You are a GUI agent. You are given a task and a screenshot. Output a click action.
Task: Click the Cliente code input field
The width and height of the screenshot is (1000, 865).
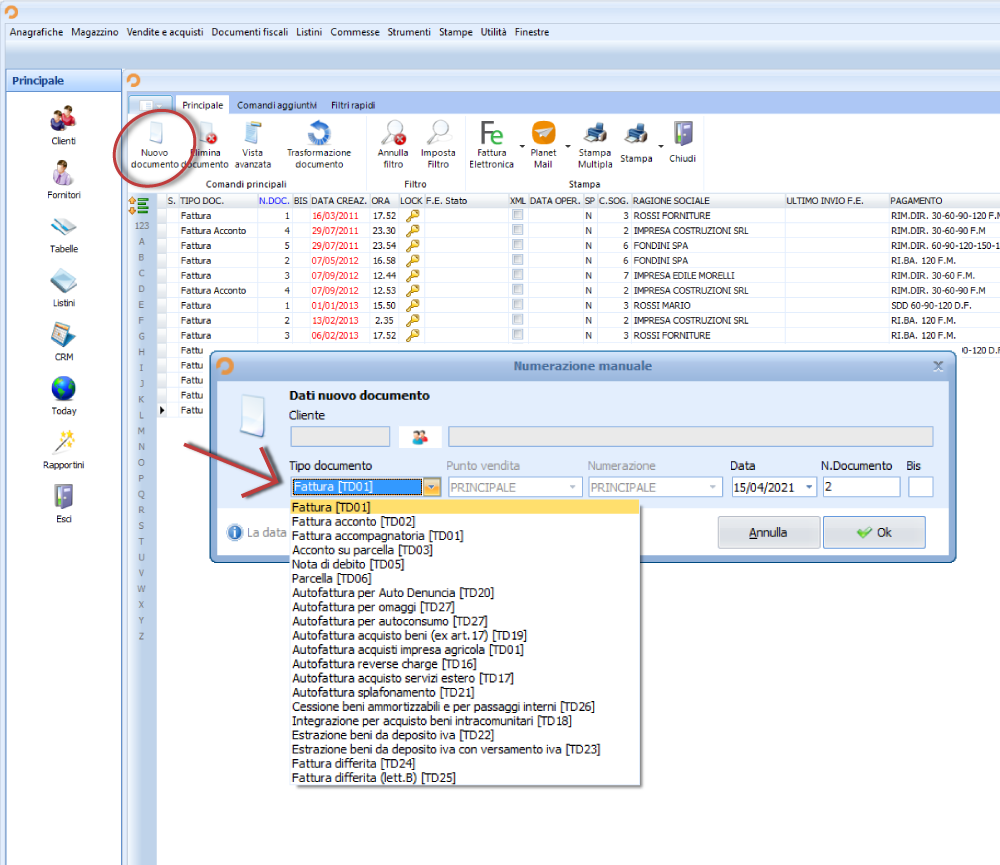[340, 437]
